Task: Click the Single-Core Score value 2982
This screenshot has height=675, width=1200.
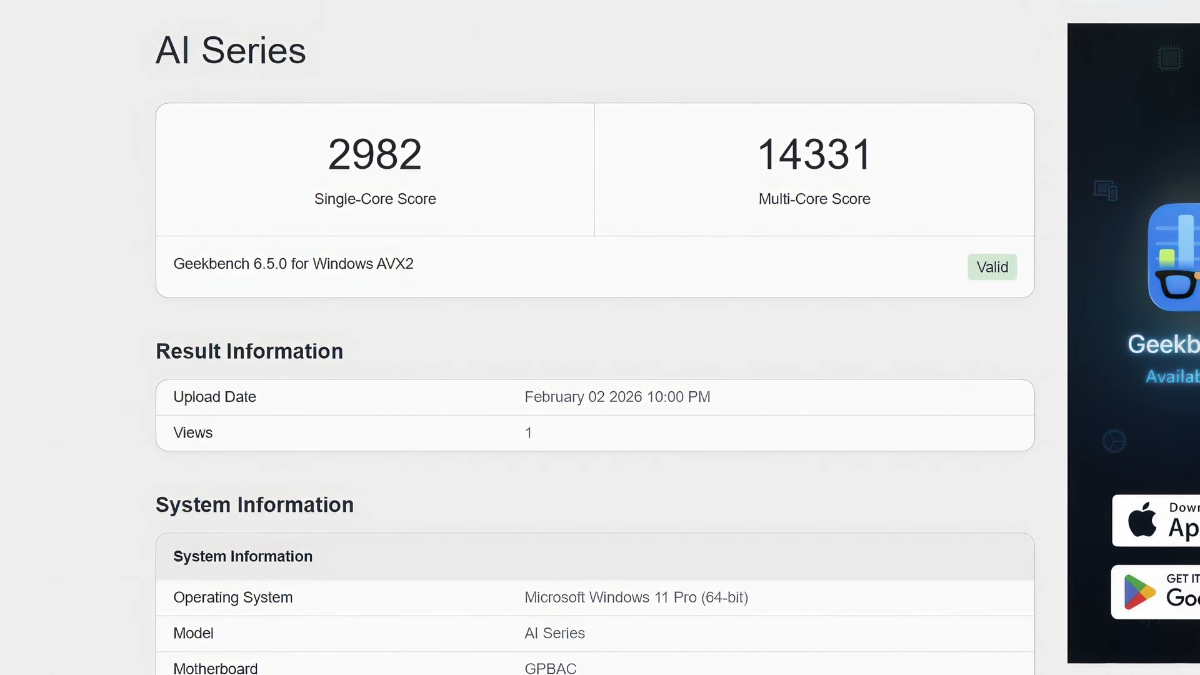Action: click(x=375, y=155)
